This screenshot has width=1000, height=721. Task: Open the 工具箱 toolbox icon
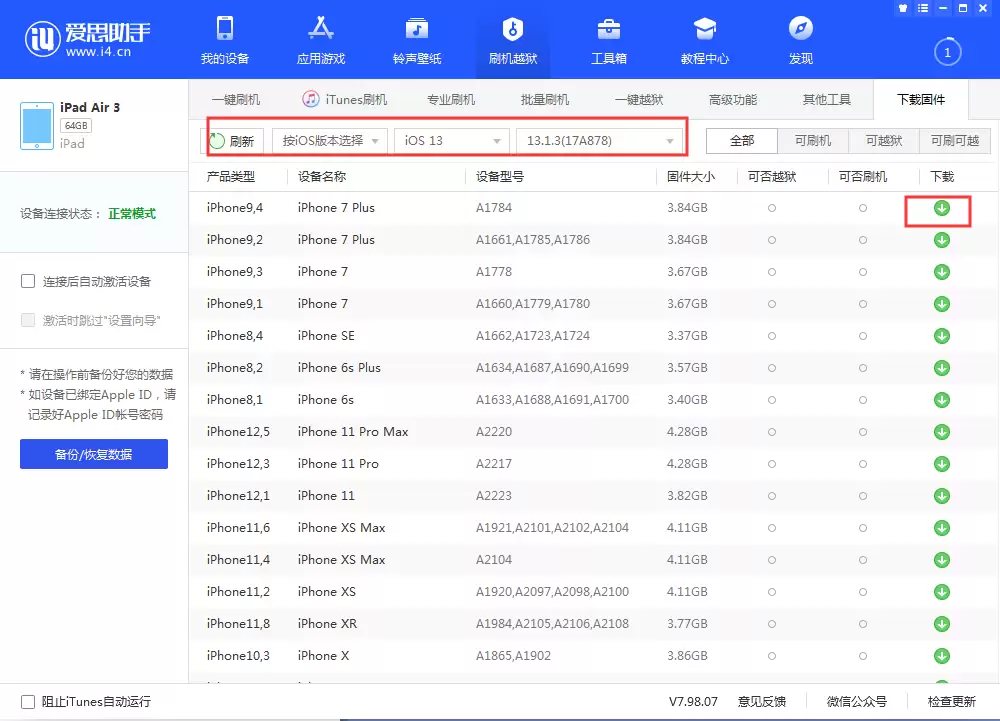pyautogui.click(x=609, y=29)
